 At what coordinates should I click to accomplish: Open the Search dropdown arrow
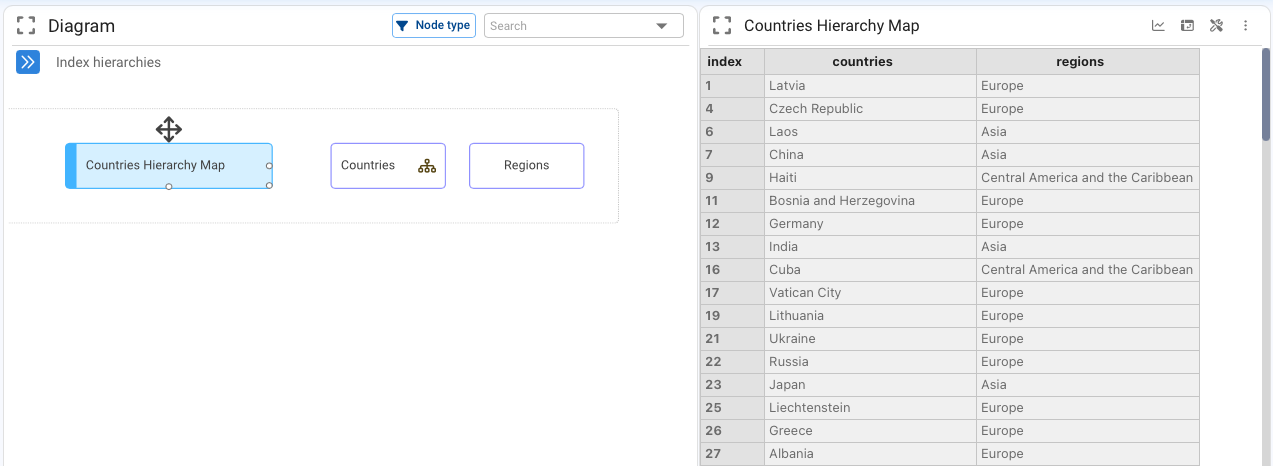[x=661, y=26]
